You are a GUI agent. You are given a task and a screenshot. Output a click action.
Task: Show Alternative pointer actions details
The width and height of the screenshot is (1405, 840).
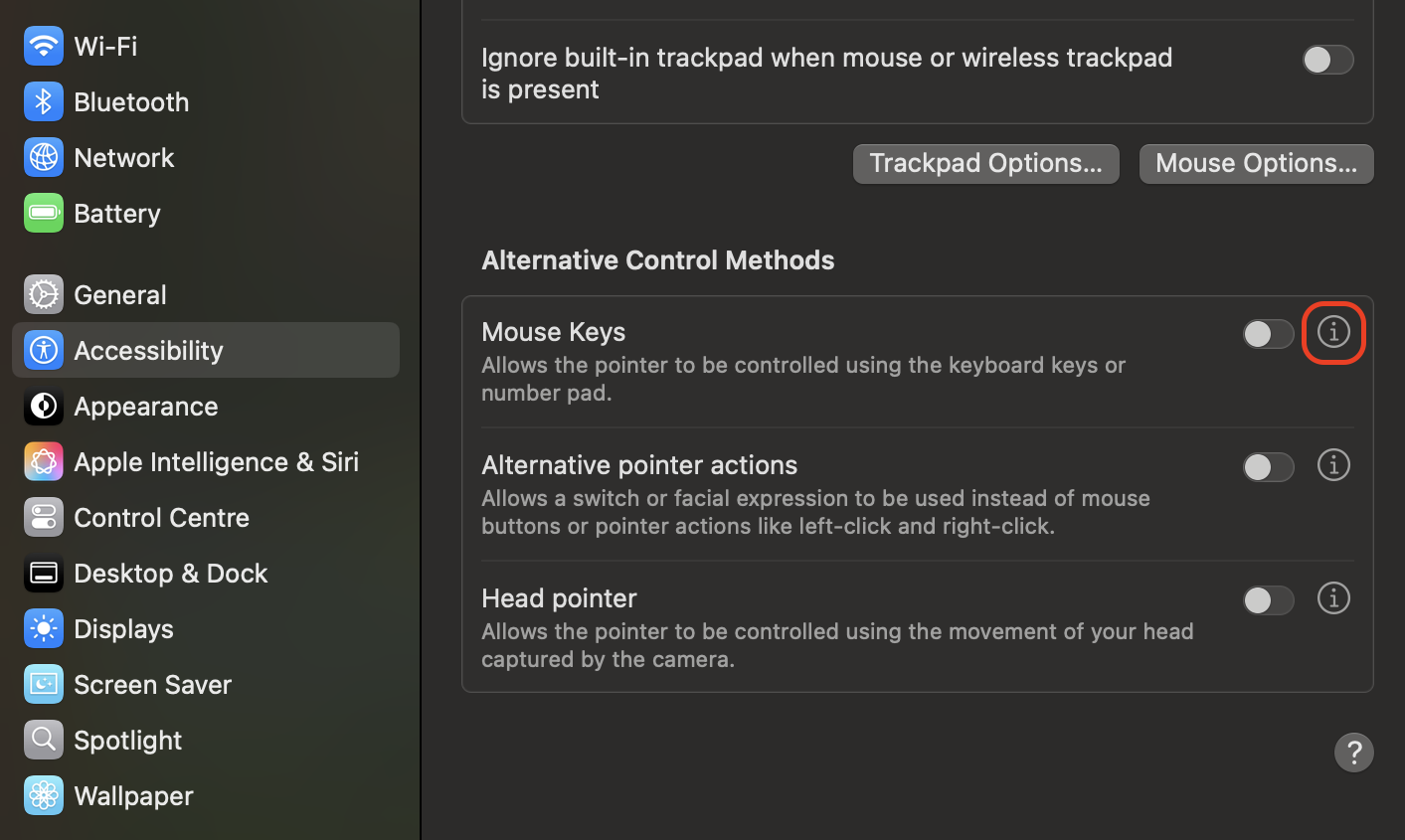[1333, 464]
